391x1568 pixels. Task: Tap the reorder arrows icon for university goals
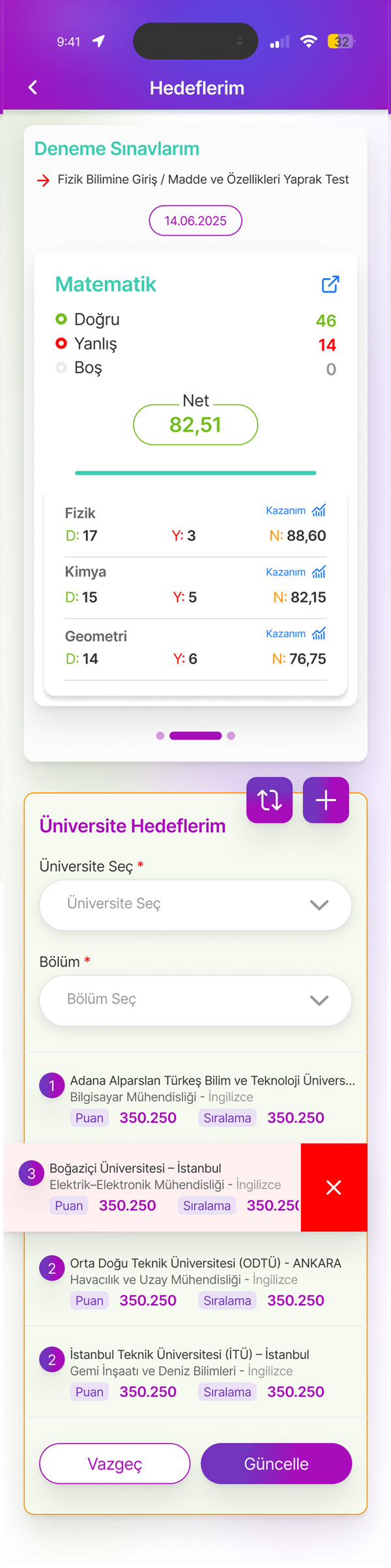tap(269, 800)
